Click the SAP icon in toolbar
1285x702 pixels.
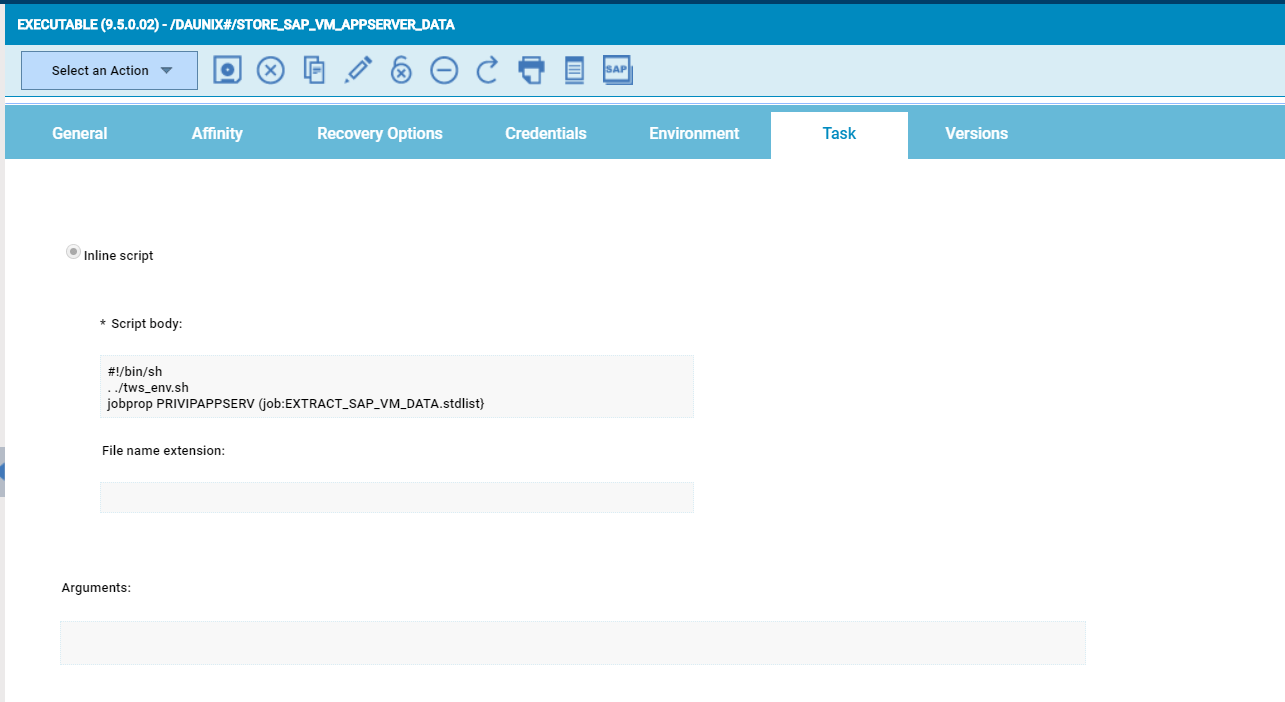pos(617,70)
